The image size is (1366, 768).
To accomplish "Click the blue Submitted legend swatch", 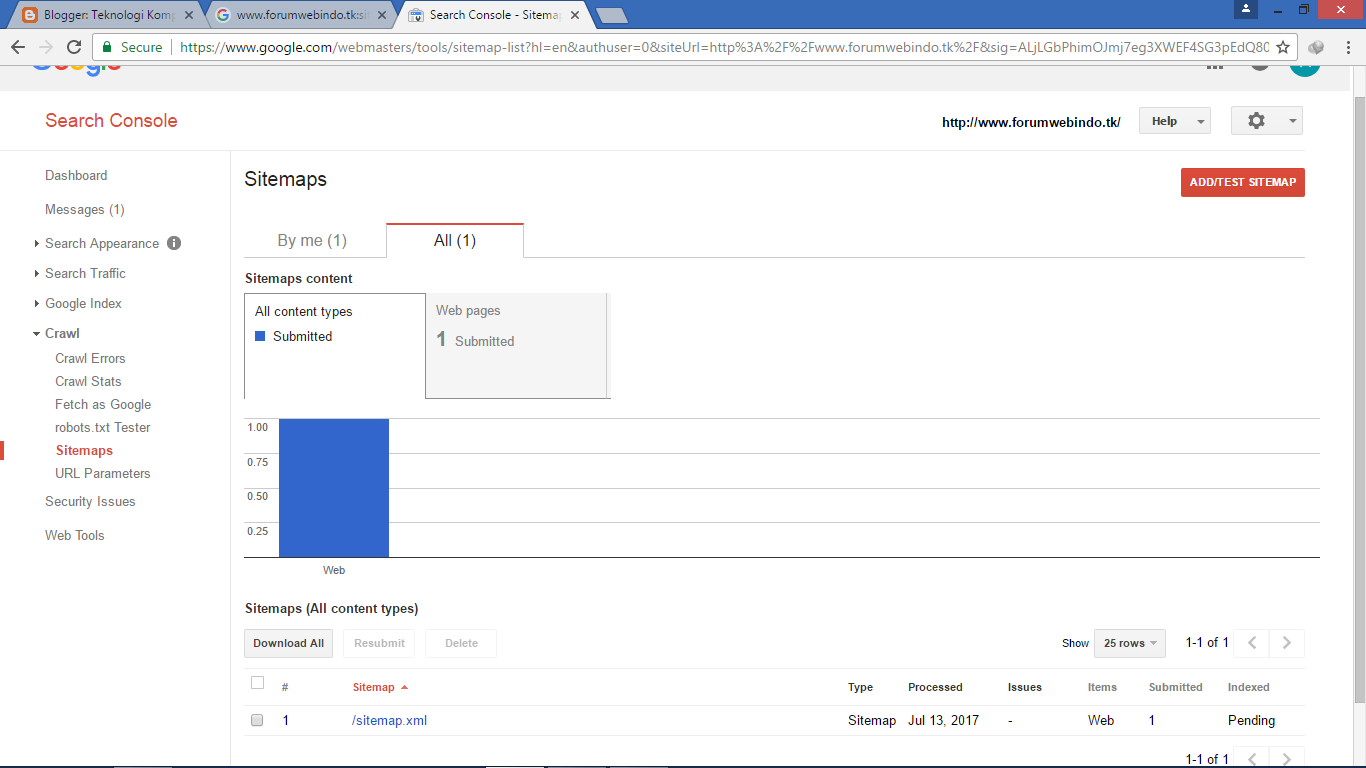I will (x=260, y=336).
